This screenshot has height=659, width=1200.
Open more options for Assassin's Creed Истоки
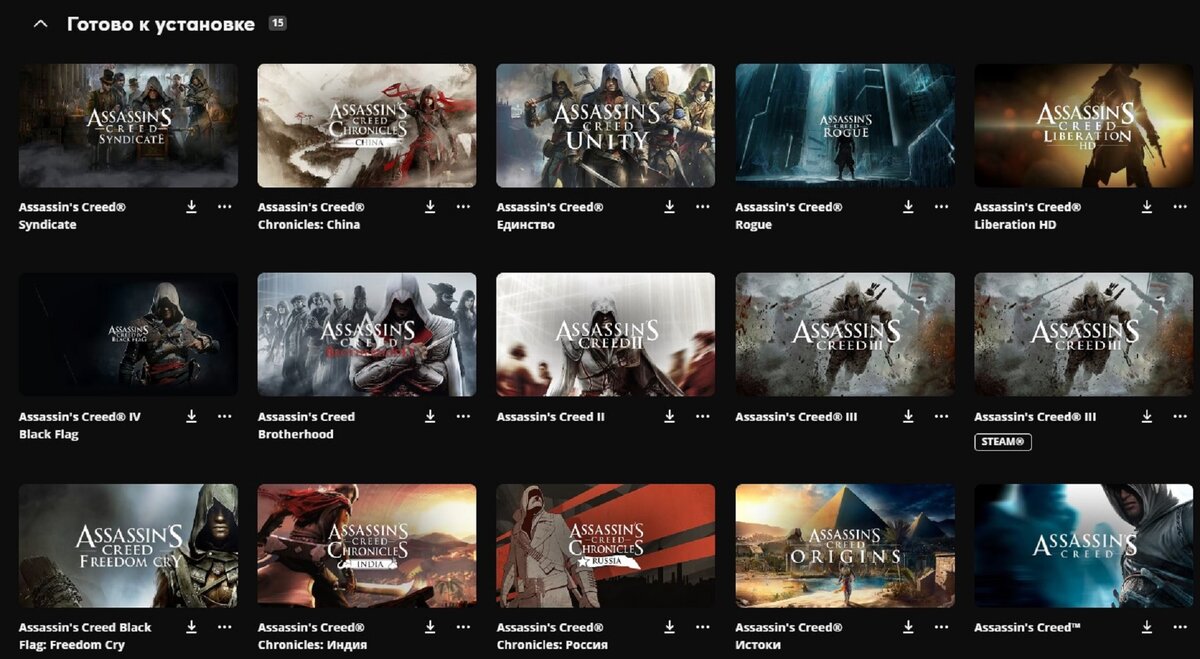(x=941, y=627)
